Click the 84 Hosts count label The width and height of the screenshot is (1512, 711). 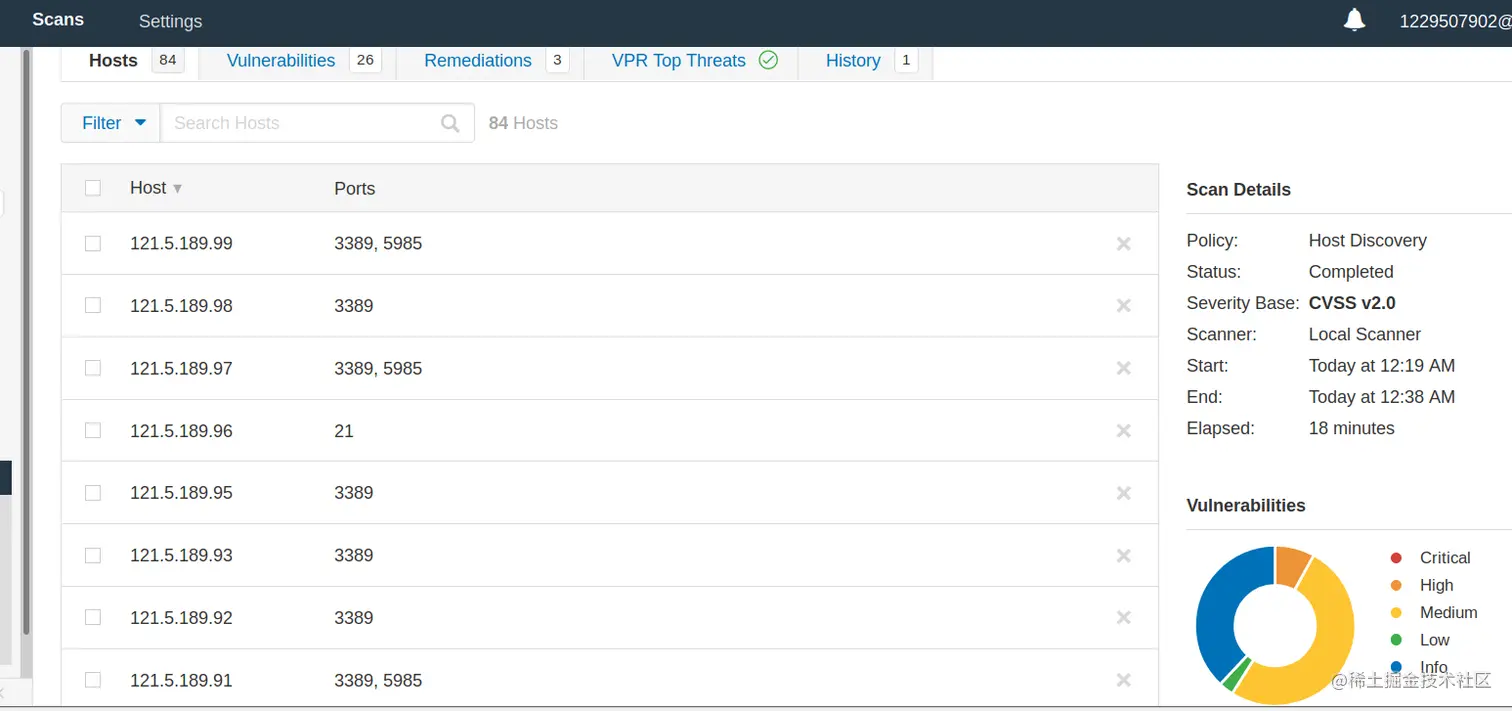coord(523,123)
